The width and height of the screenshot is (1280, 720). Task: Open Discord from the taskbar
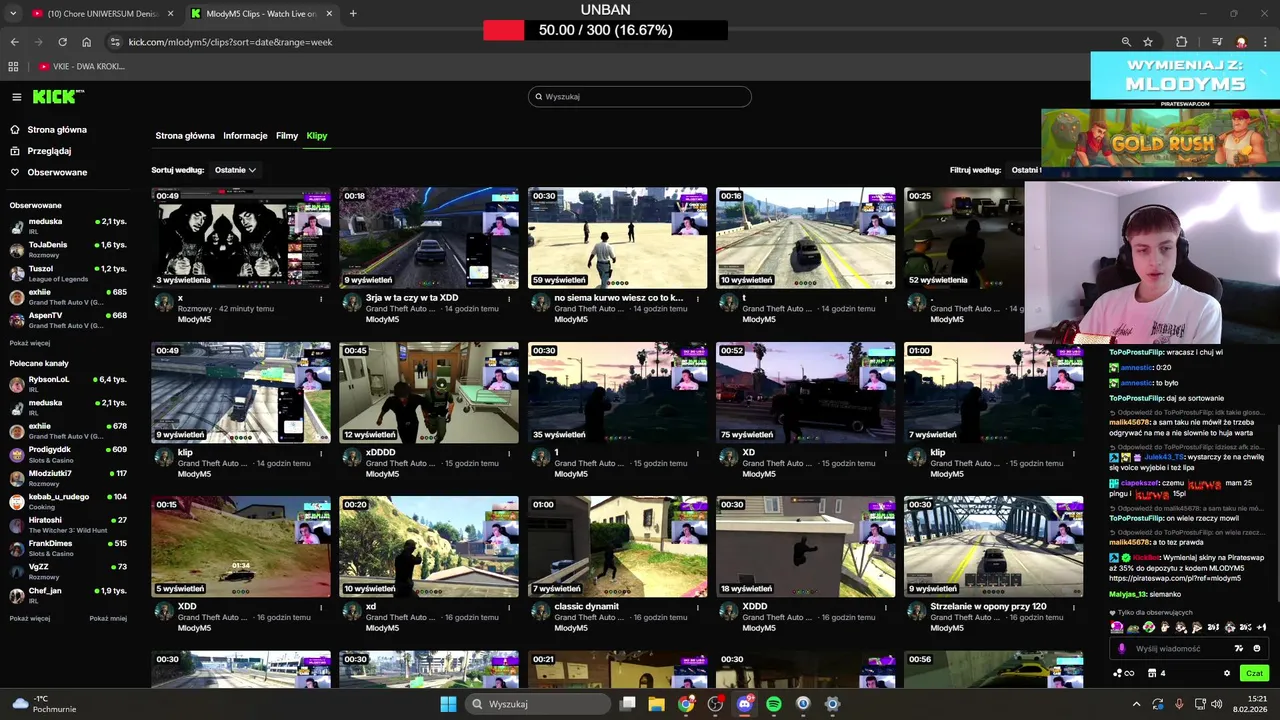(745, 704)
